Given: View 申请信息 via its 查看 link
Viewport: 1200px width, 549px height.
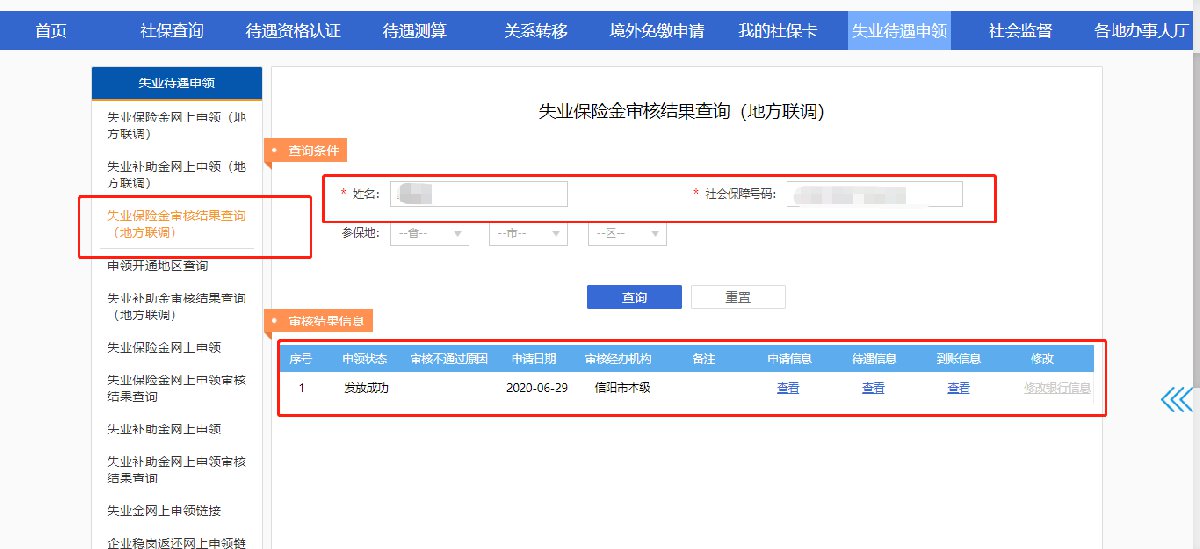Looking at the screenshot, I should [x=788, y=388].
